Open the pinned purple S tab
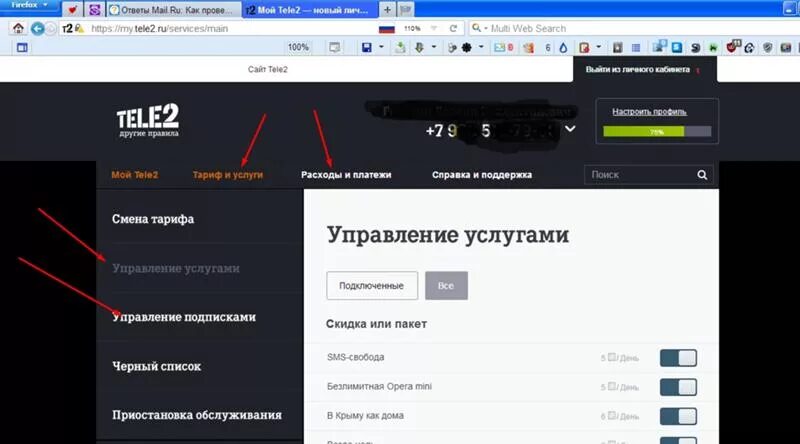 point(94,10)
